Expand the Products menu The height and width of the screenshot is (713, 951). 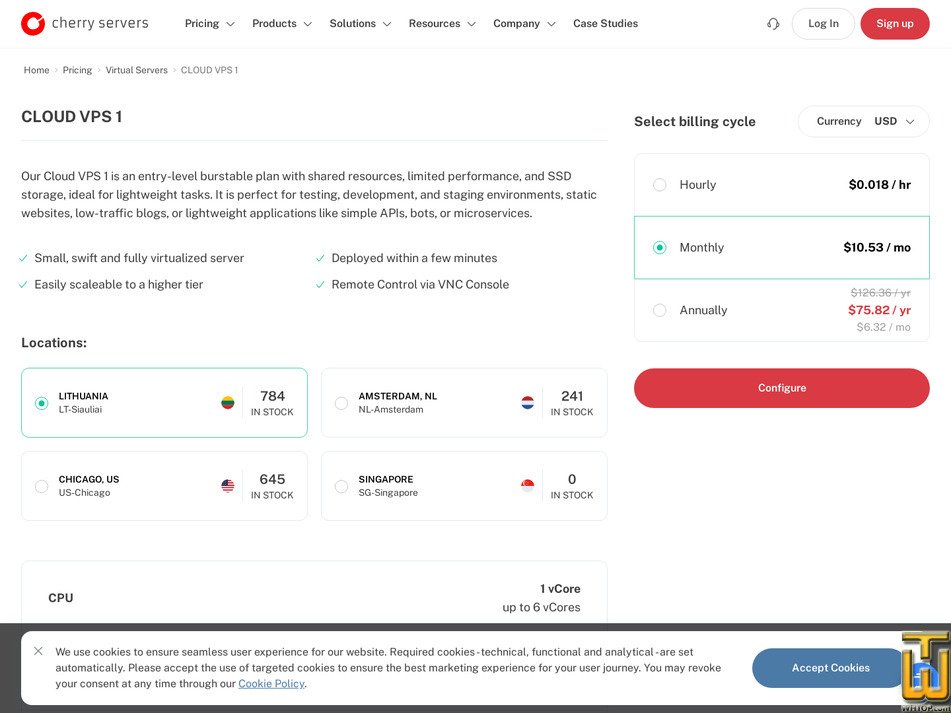pyautogui.click(x=281, y=24)
